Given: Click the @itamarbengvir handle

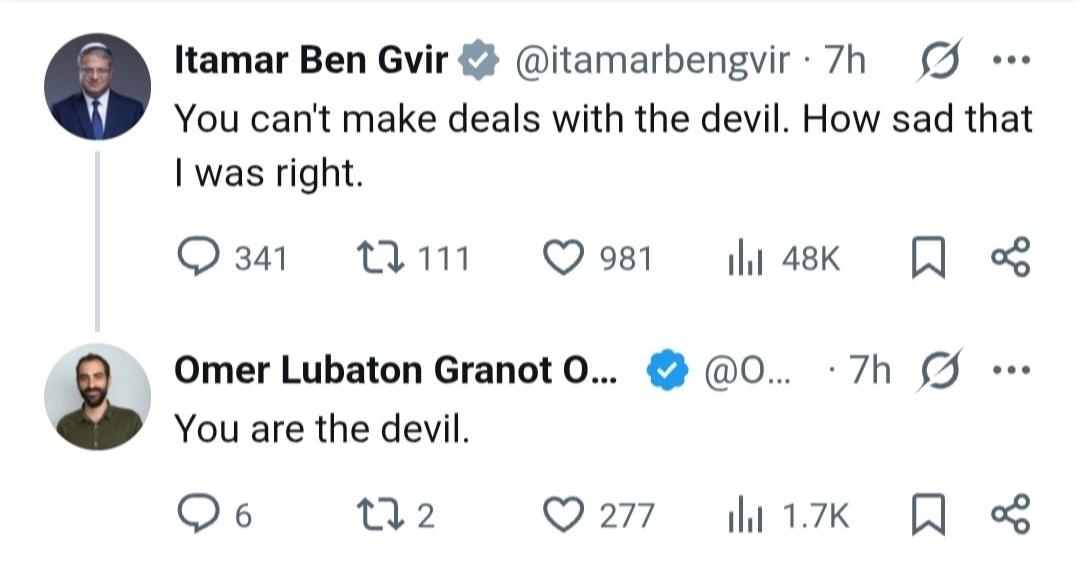Looking at the screenshot, I should 650,62.
